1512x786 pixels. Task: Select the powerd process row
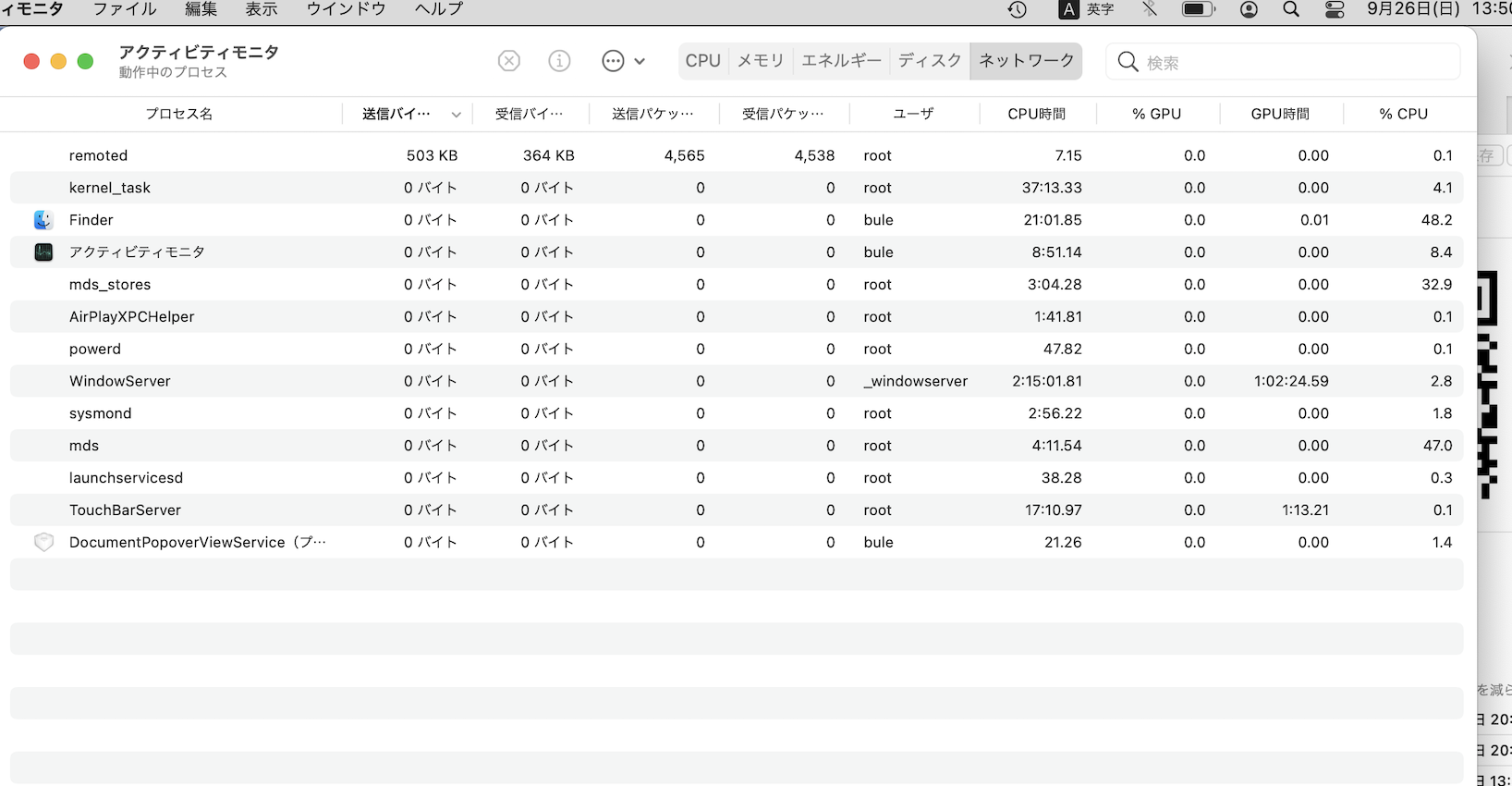[x=737, y=349]
